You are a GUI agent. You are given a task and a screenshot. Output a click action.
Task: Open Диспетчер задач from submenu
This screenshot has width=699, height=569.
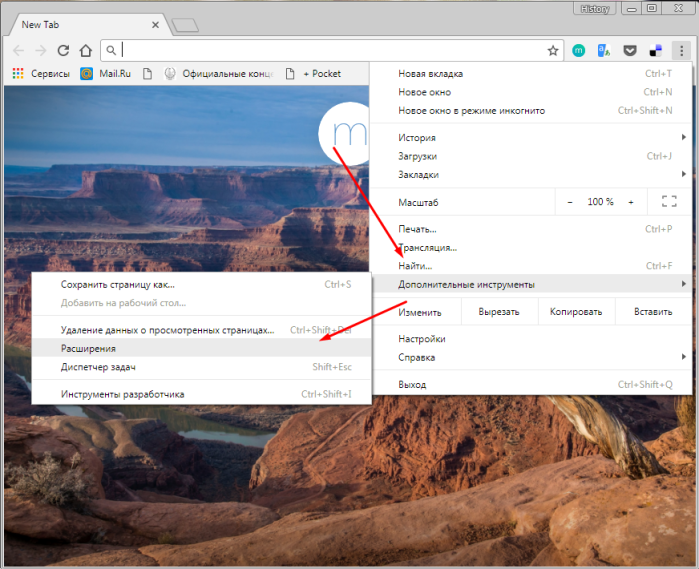coord(201,367)
